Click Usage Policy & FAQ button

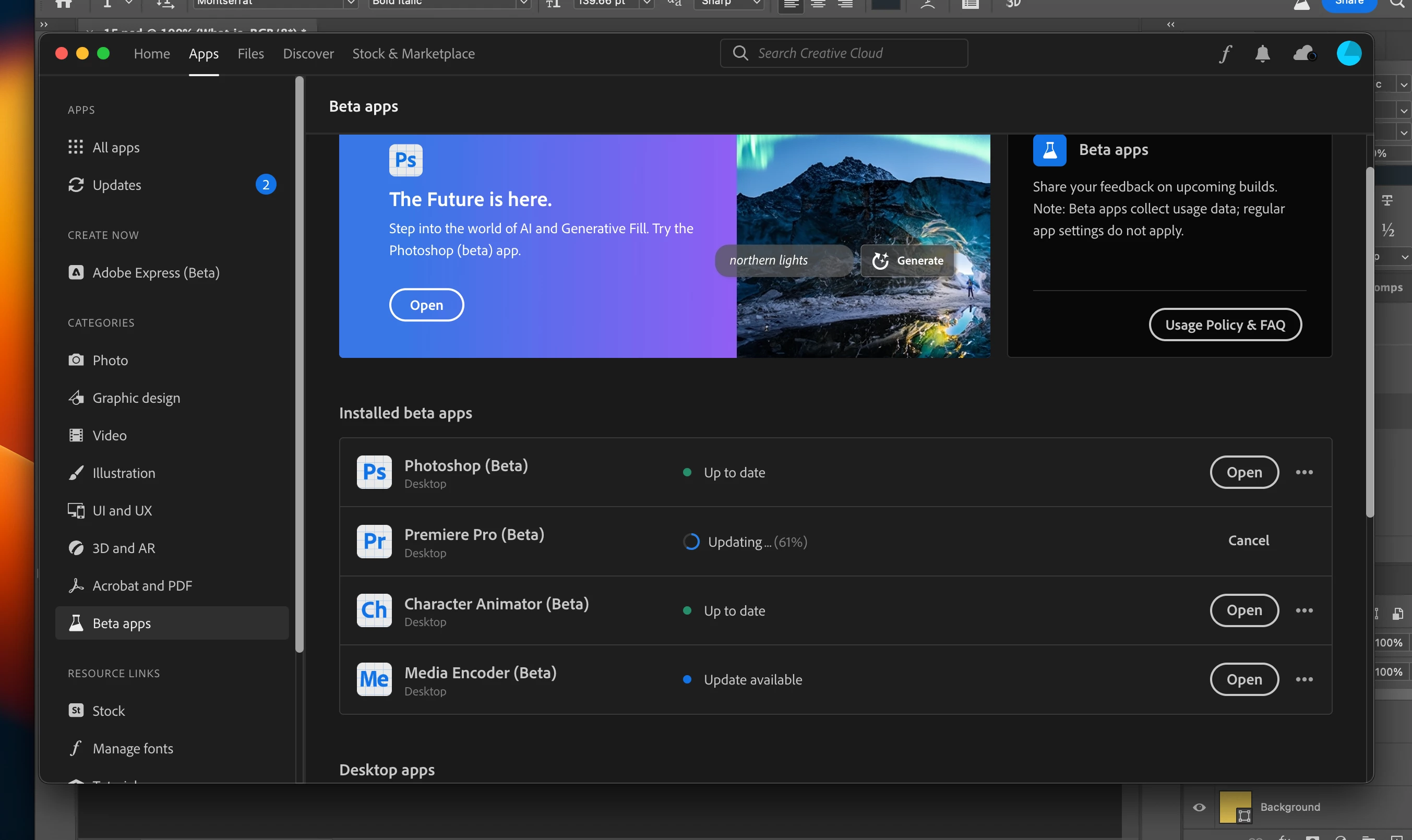click(1225, 325)
